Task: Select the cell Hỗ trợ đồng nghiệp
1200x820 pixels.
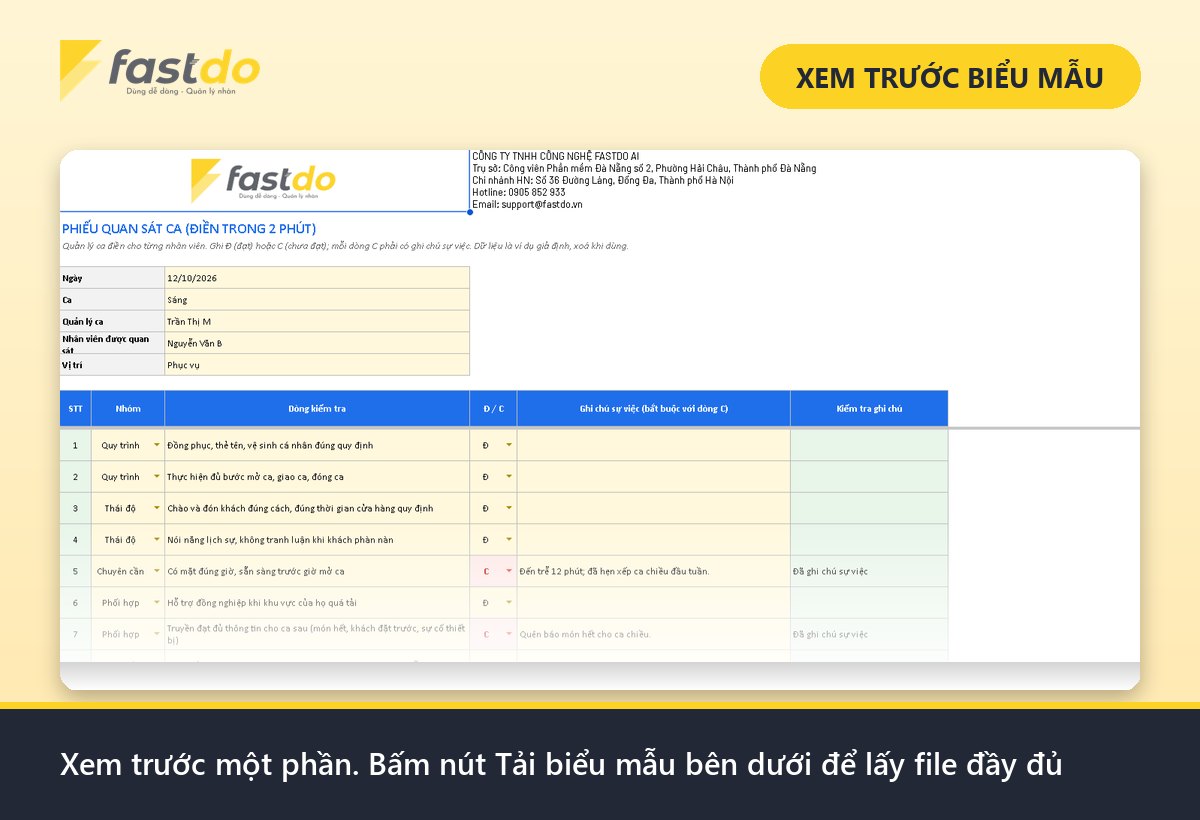Action: 317,603
